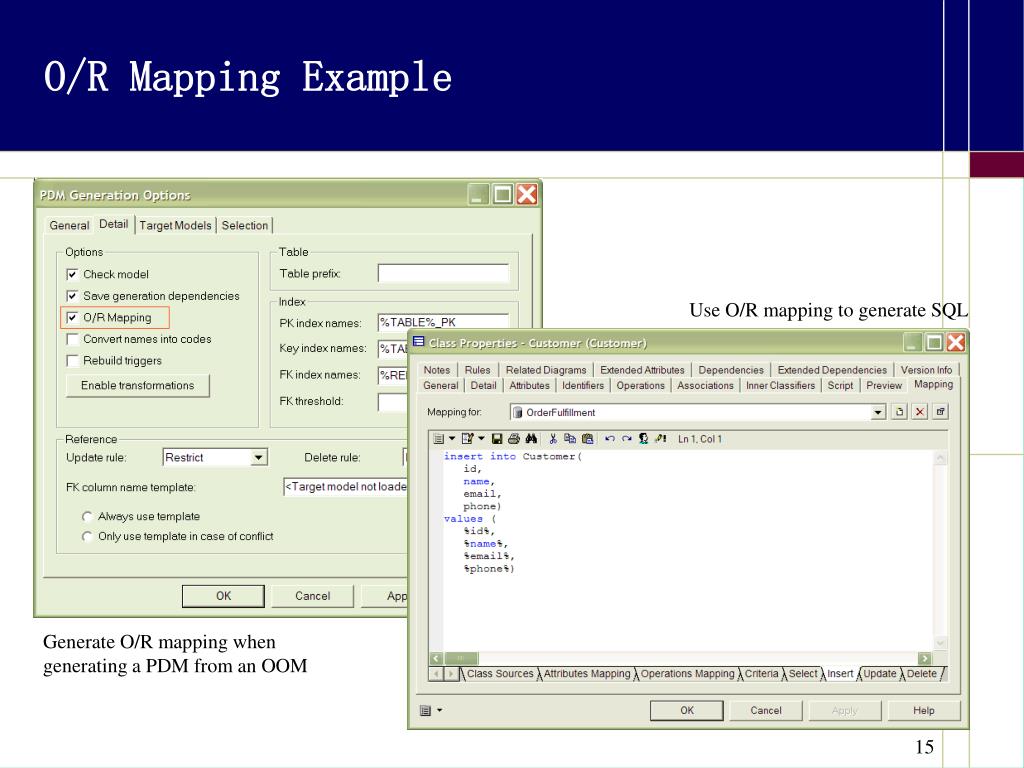This screenshot has height=768, width=1024.
Task: Copy selection with copy icon
Action: pyautogui.click(x=570, y=439)
